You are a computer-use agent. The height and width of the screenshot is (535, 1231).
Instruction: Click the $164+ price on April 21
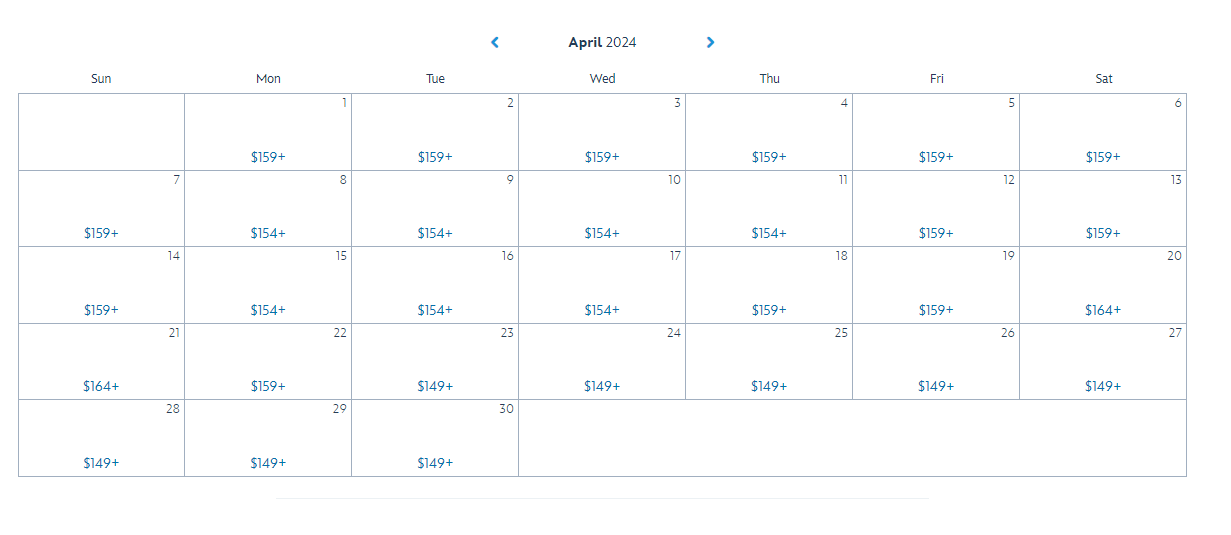pos(101,386)
